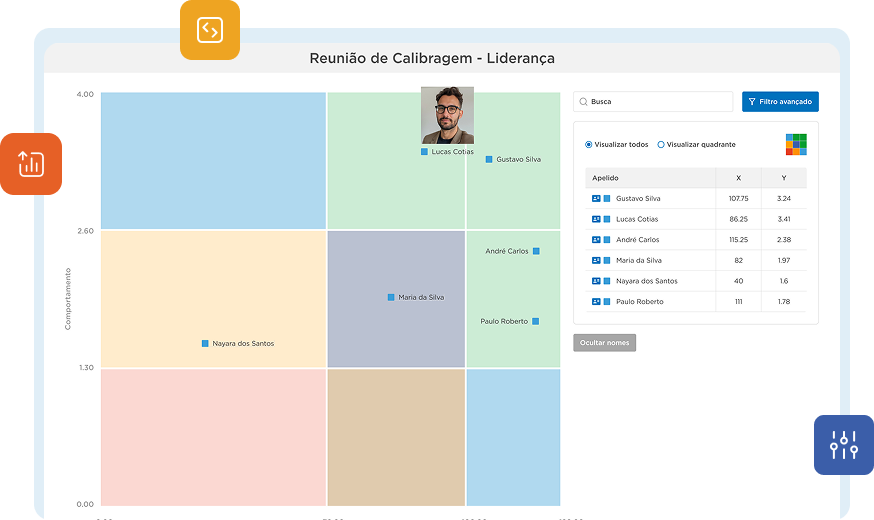Viewport: 874px width, 520px height.
Task: Click Nayara dos Santos name in table
Action: pyautogui.click(x=646, y=281)
